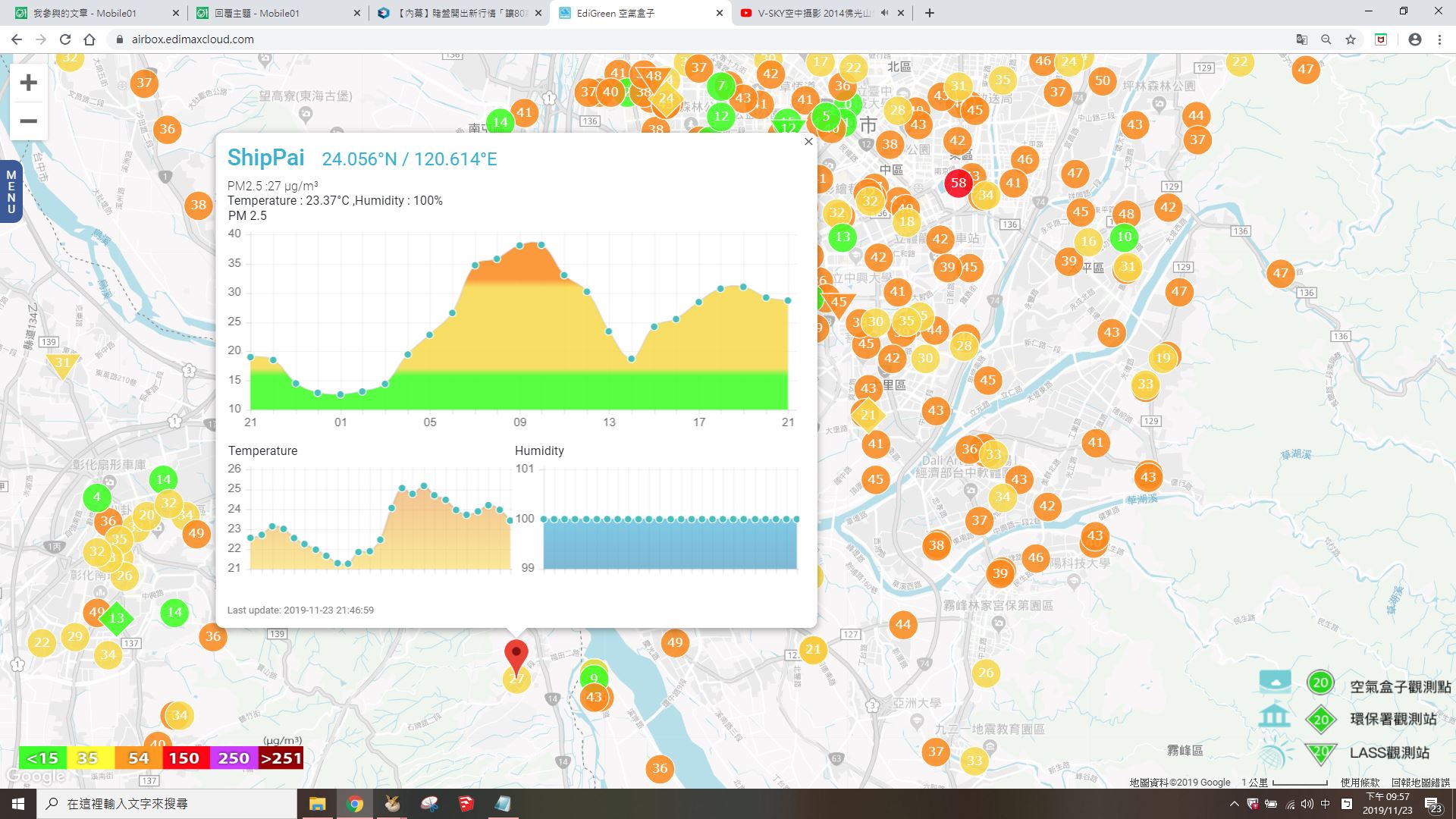The width and height of the screenshot is (1456, 819).
Task: Click the green 13 diamond EPA marker
Action: (116, 618)
